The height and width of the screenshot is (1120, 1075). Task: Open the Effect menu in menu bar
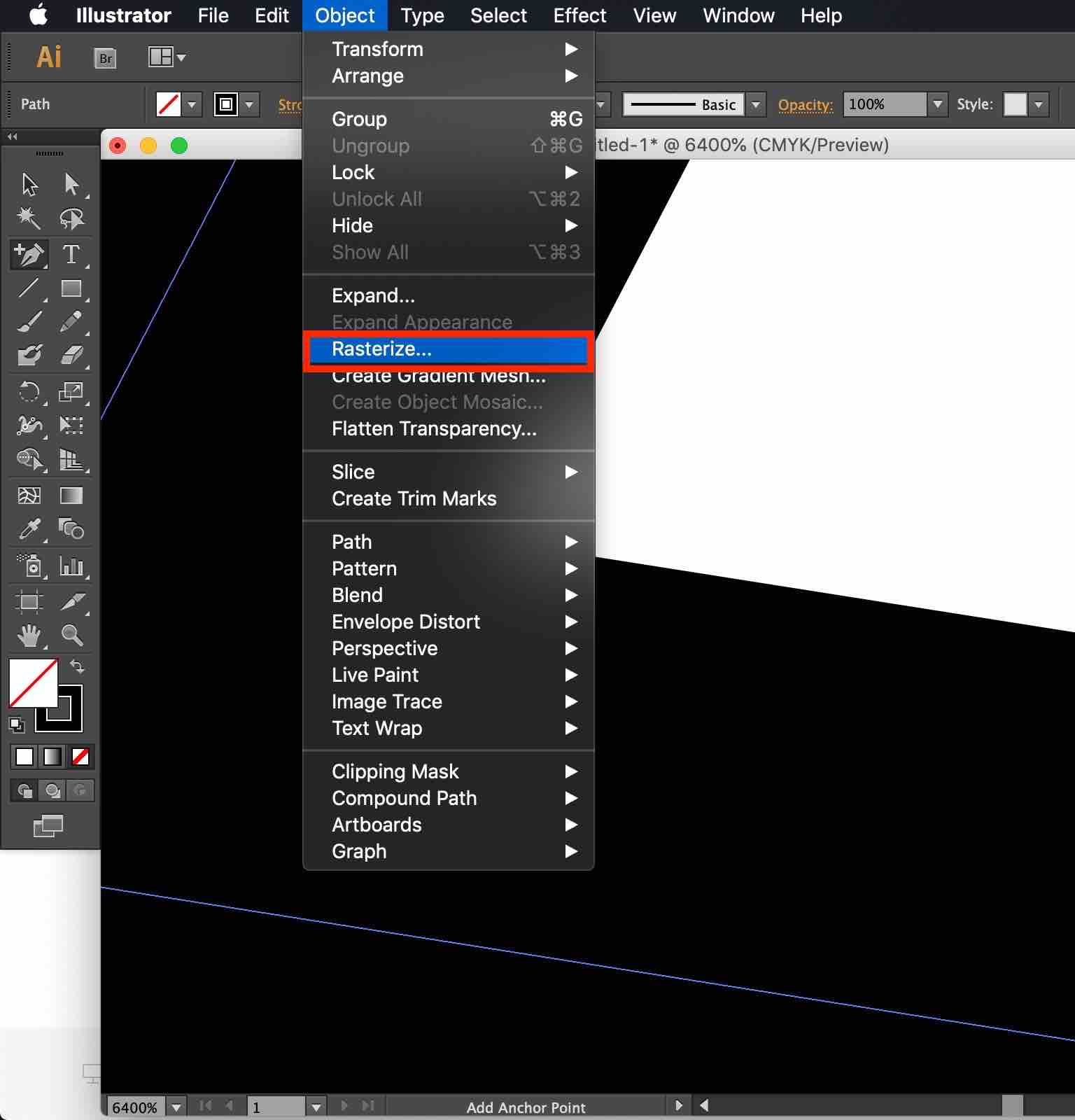[579, 15]
